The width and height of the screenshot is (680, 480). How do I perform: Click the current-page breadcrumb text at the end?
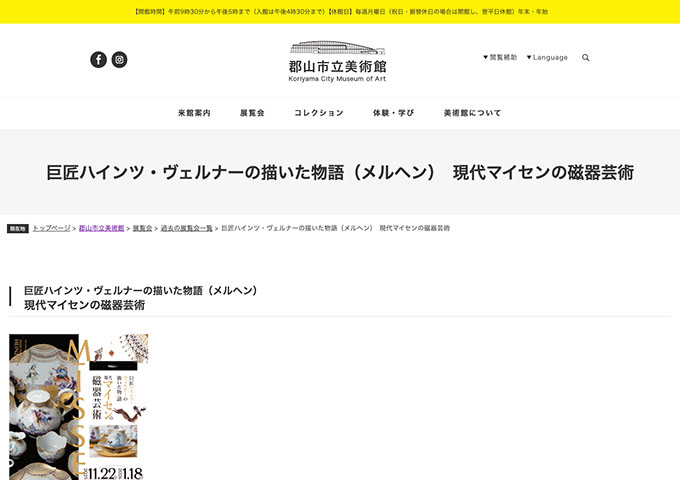click(x=336, y=228)
